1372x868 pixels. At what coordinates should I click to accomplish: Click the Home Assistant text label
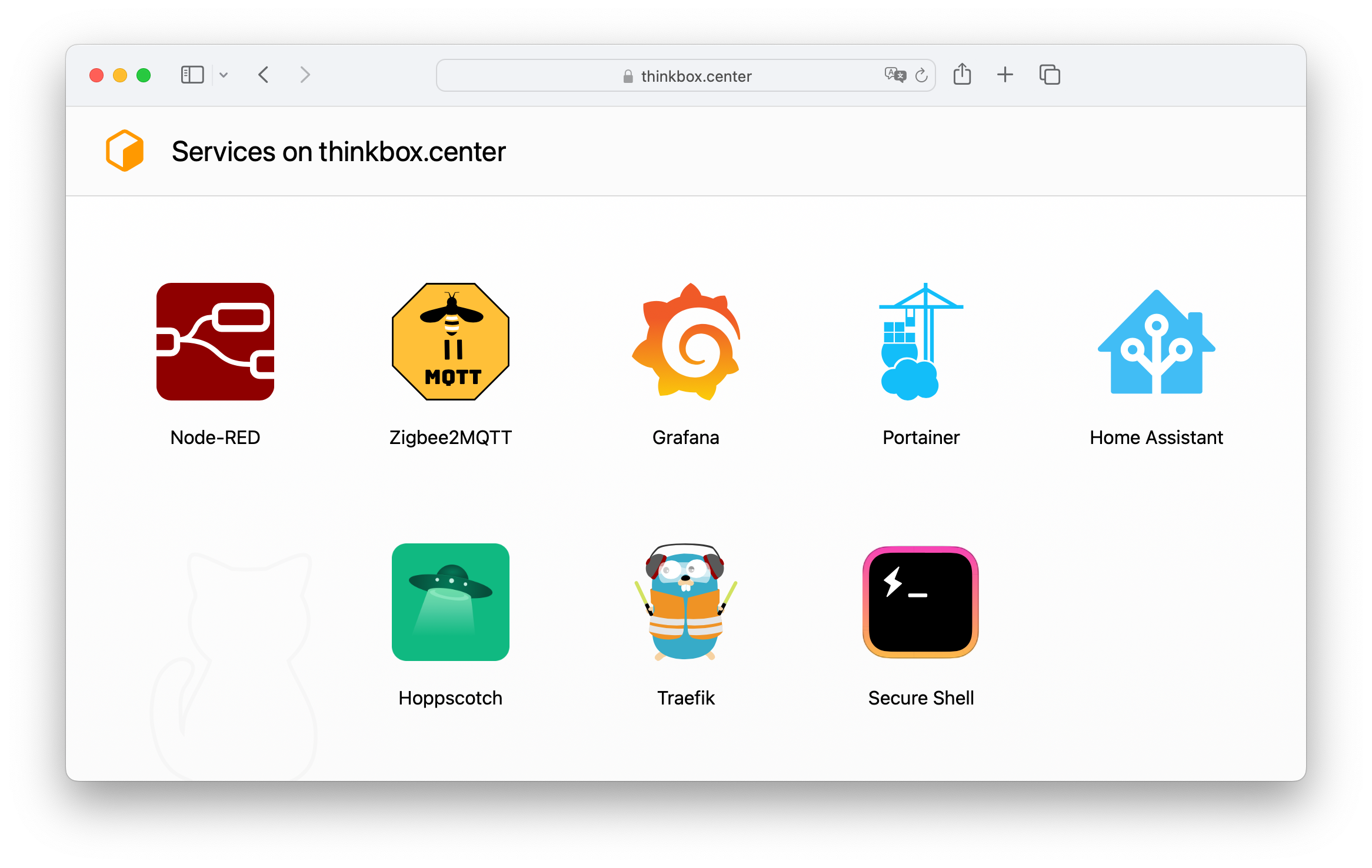[1156, 438]
